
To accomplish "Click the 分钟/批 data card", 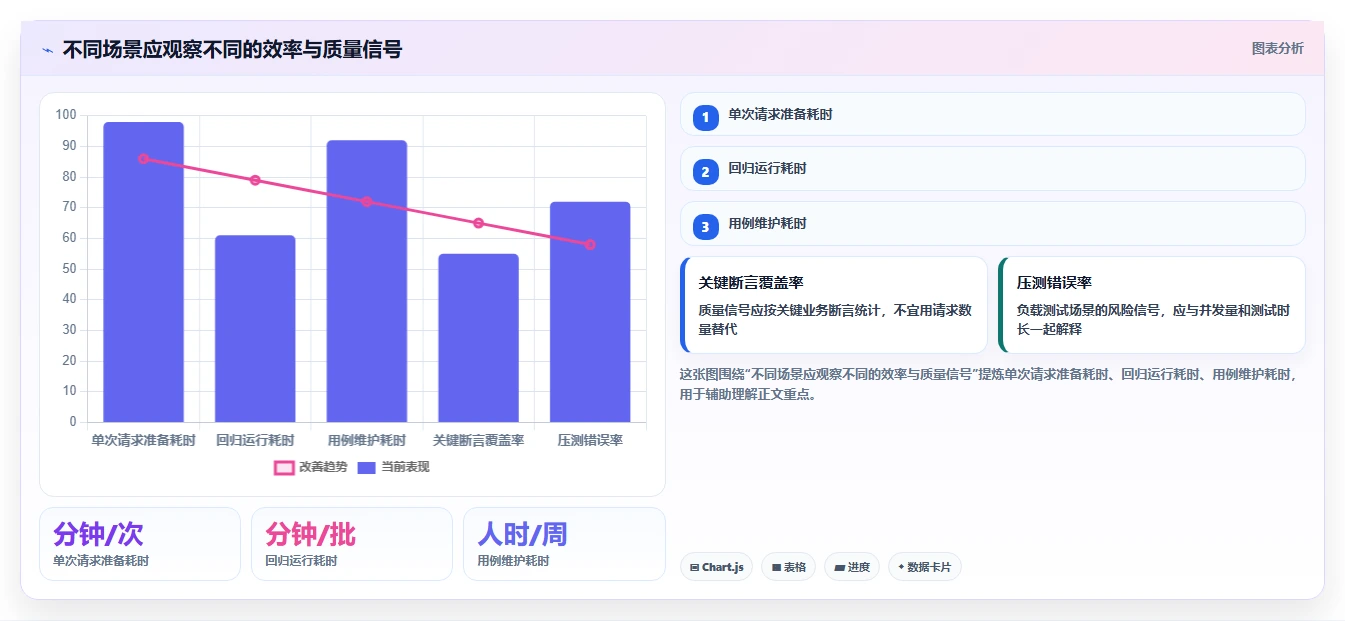I will [x=352, y=544].
